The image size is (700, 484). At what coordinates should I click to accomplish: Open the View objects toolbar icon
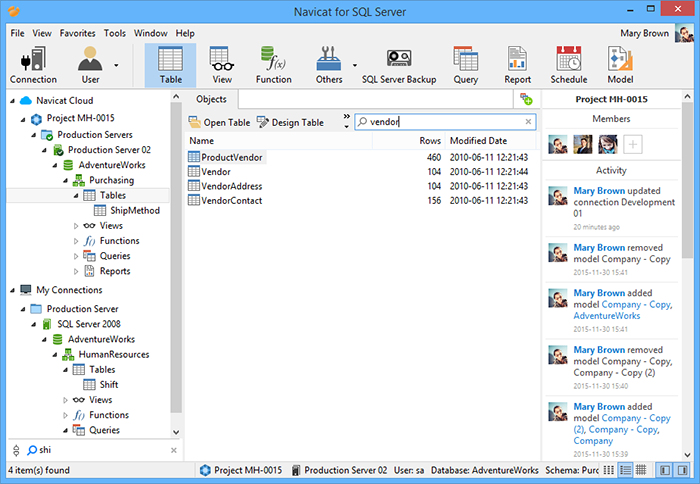(222, 65)
